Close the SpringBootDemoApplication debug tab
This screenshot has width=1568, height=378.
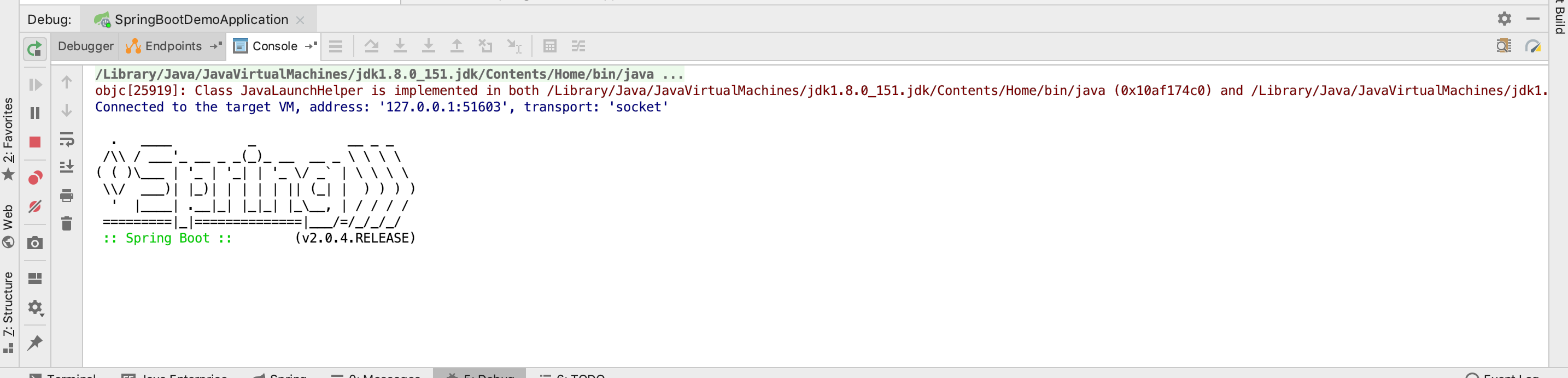pos(300,20)
